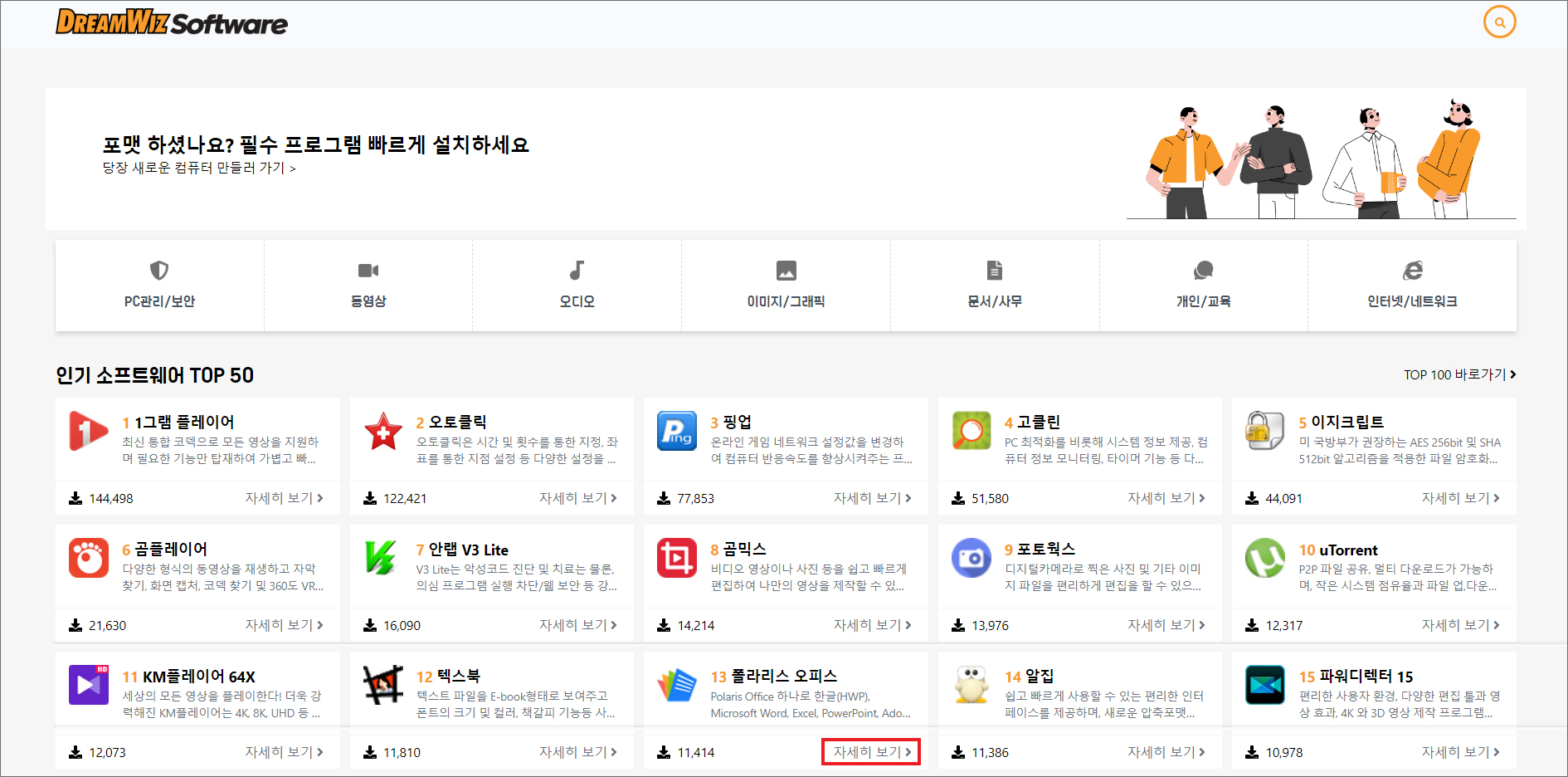Select the PC관리/보안 category tab
The height and width of the screenshot is (777, 1568).
tap(159, 286)
